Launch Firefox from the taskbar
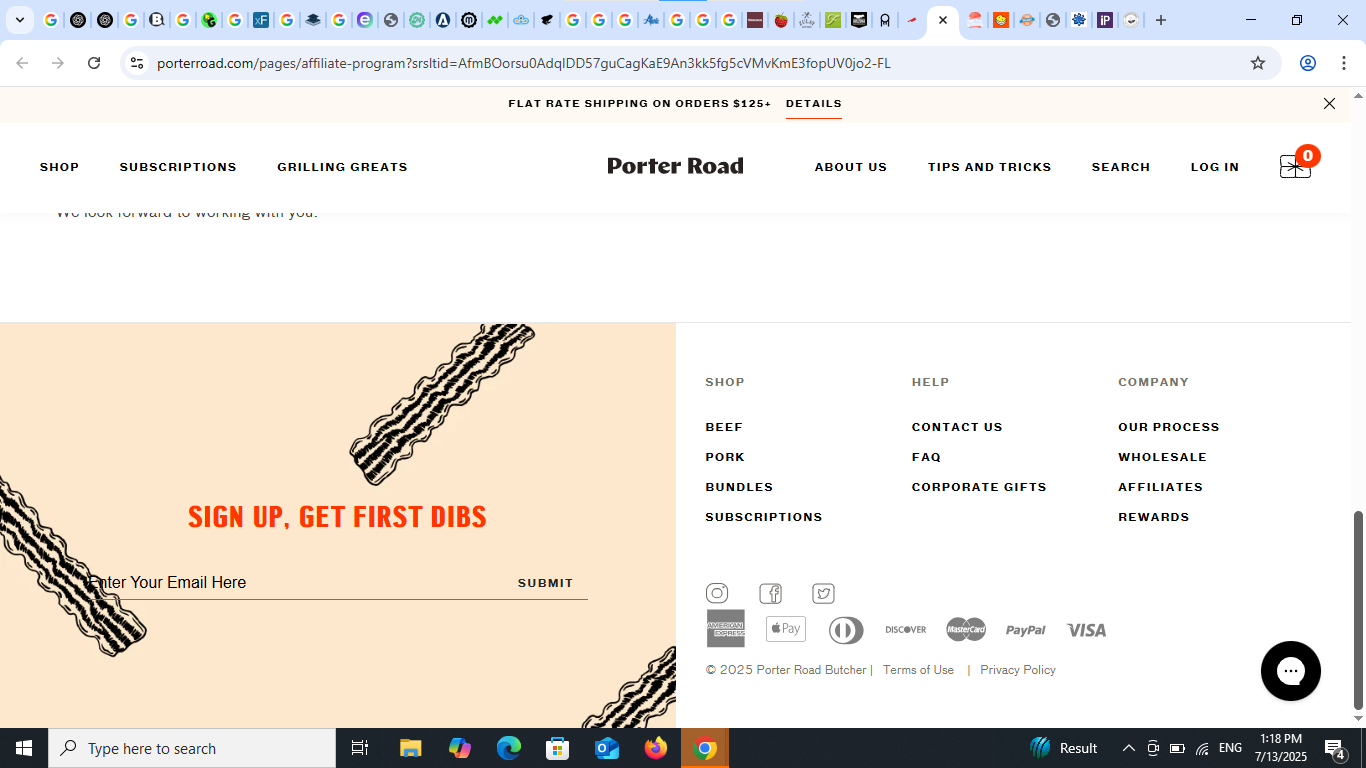This screenshot has width=1366, height=768. (656, 748)
